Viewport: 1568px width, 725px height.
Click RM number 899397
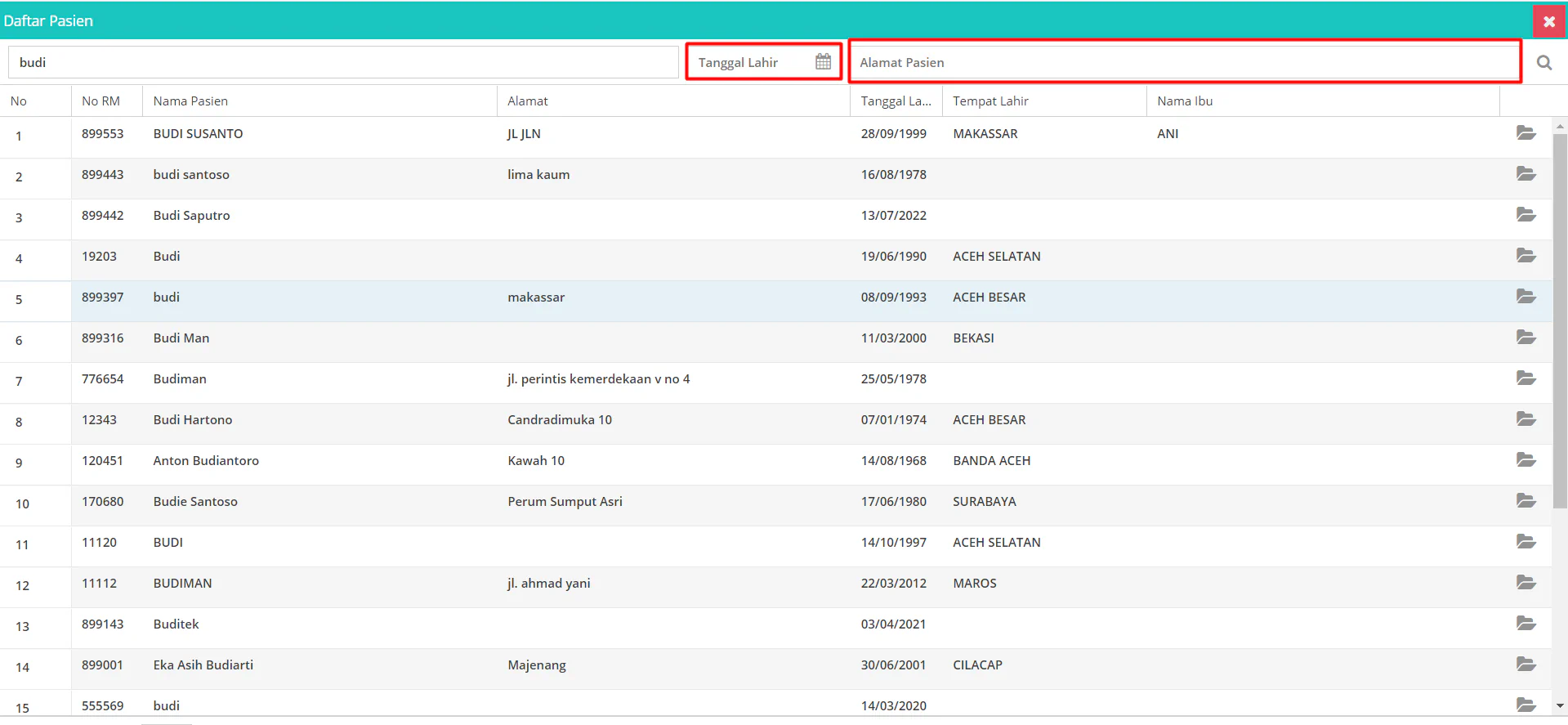(x=102, y=297)
